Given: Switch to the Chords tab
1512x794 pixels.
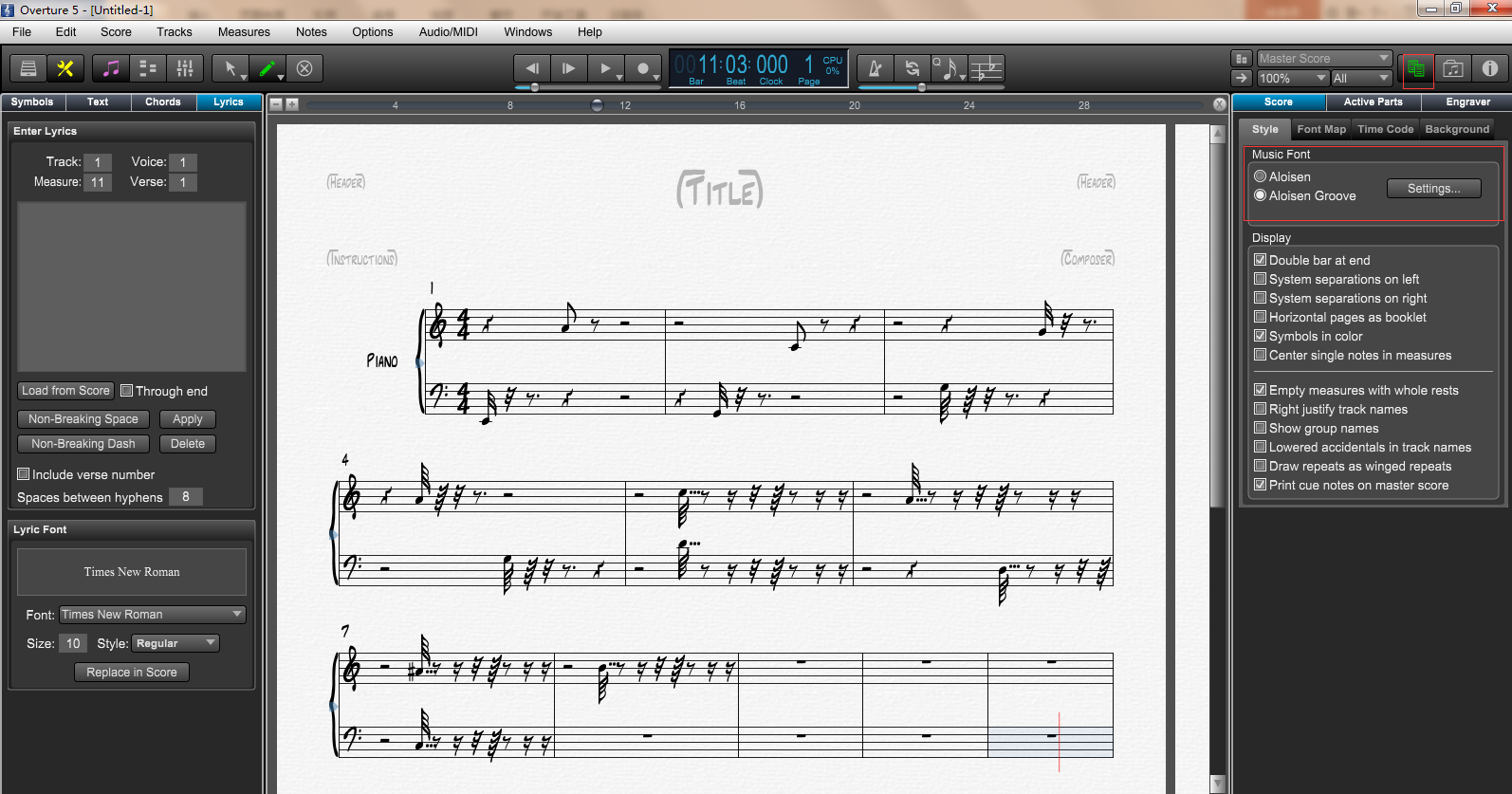Looking at the screenshot, I should click(163, 102).
